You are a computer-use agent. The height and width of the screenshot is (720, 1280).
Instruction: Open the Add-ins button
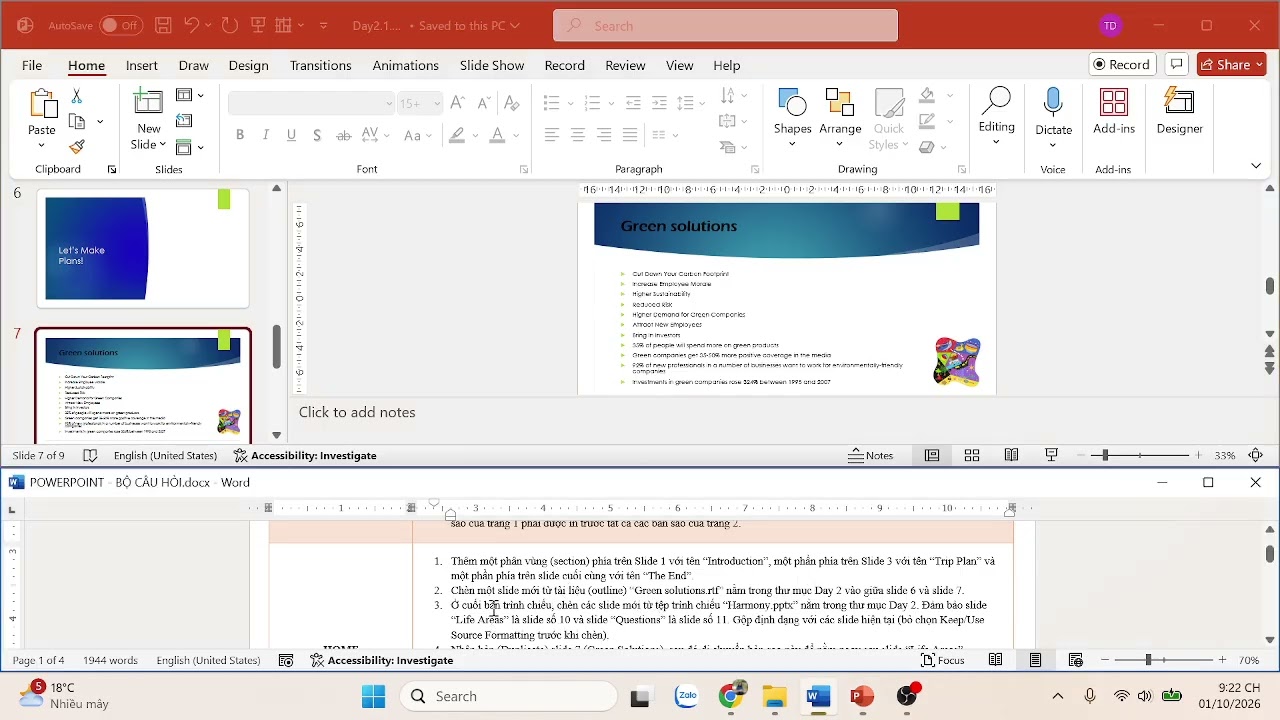coord(1114,112)
